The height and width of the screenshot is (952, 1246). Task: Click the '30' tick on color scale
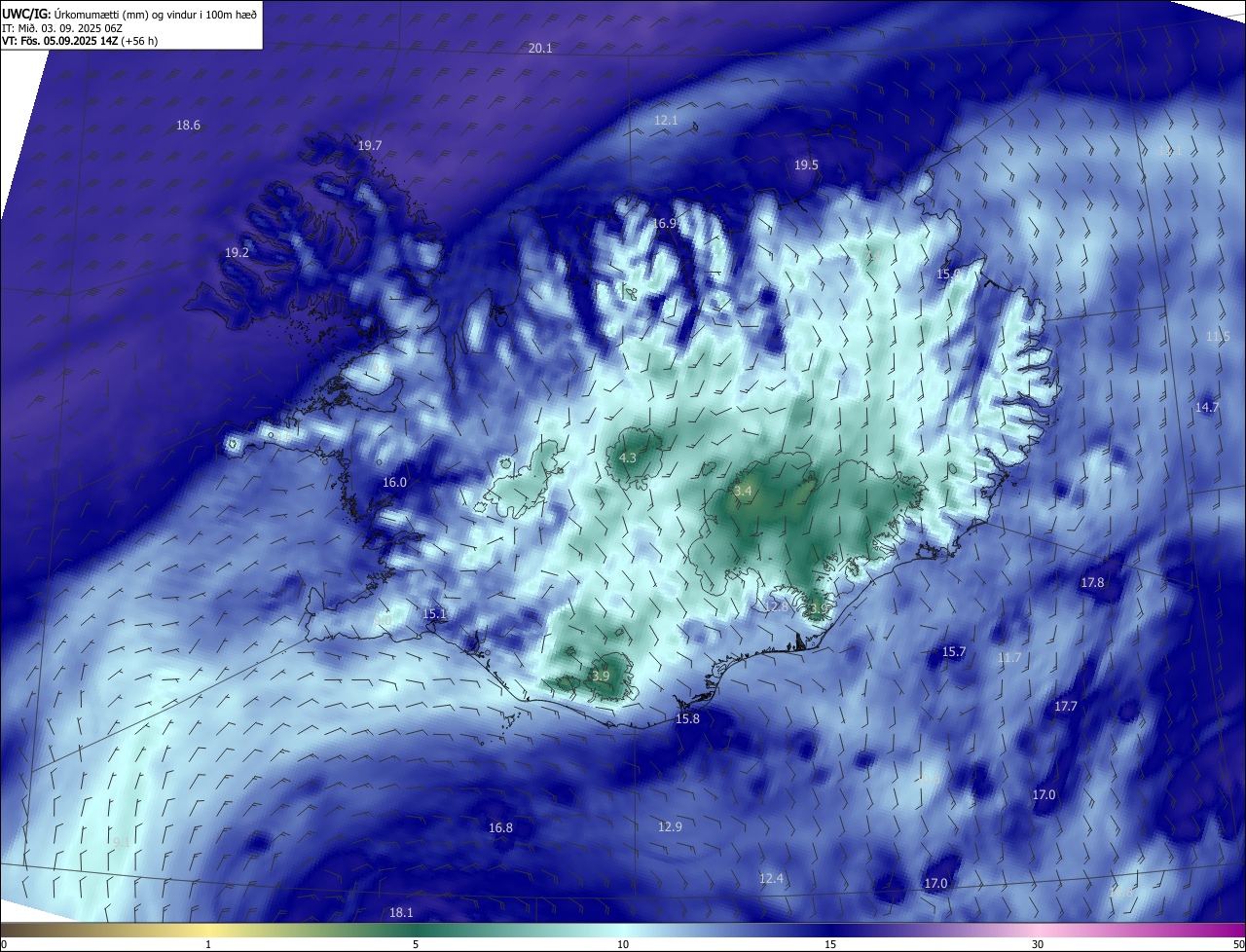(x=1038, y=944)
